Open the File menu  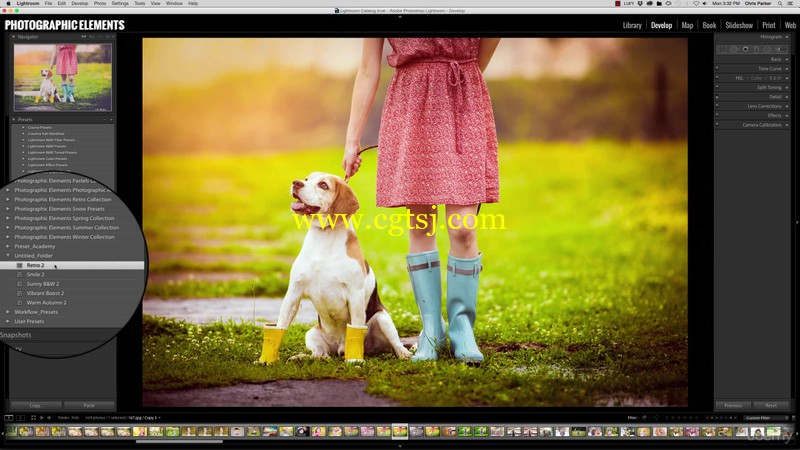click(x=48, y=3)
